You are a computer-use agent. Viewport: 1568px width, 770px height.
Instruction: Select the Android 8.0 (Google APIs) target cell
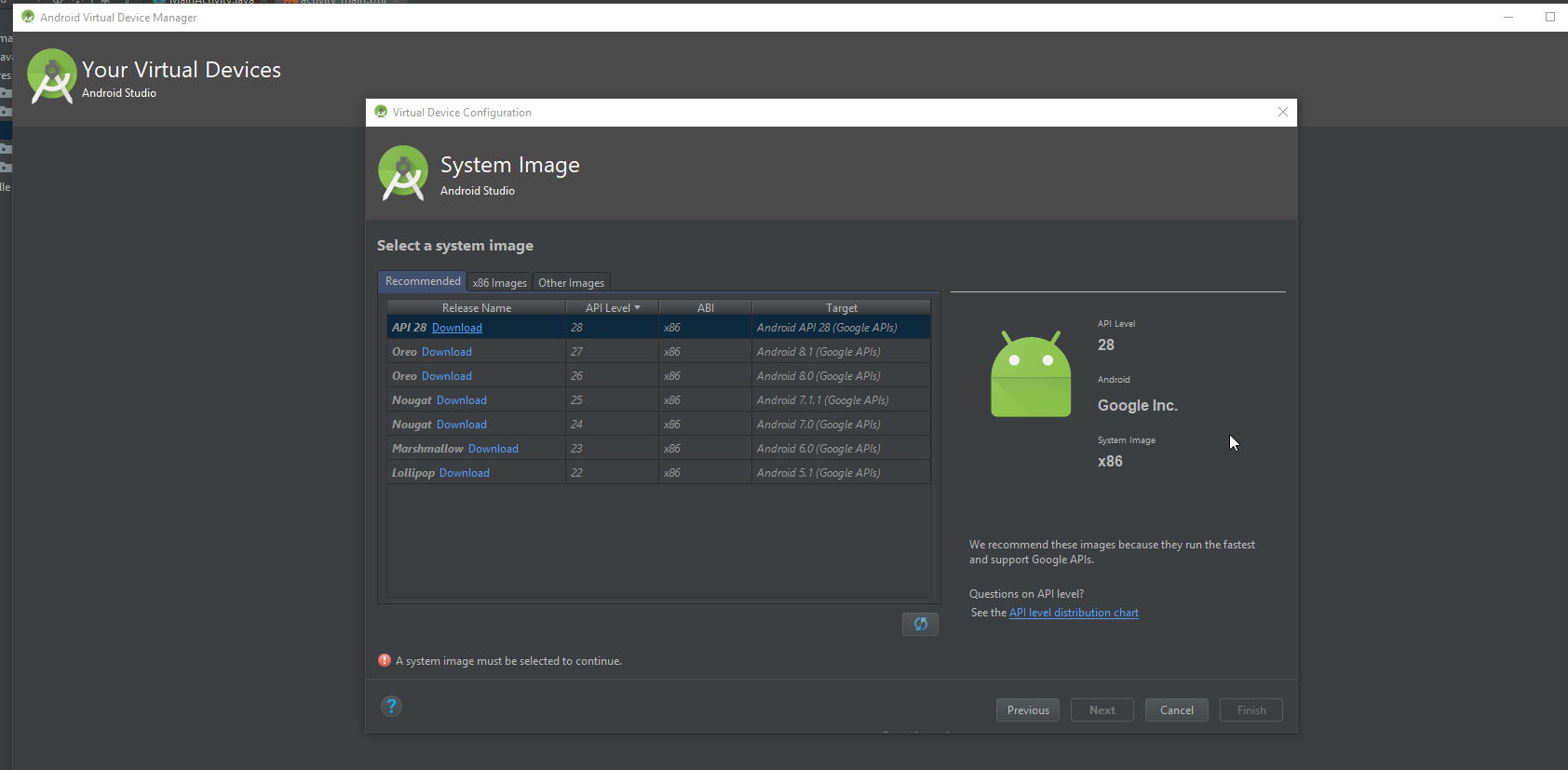[x=842, y=376]
